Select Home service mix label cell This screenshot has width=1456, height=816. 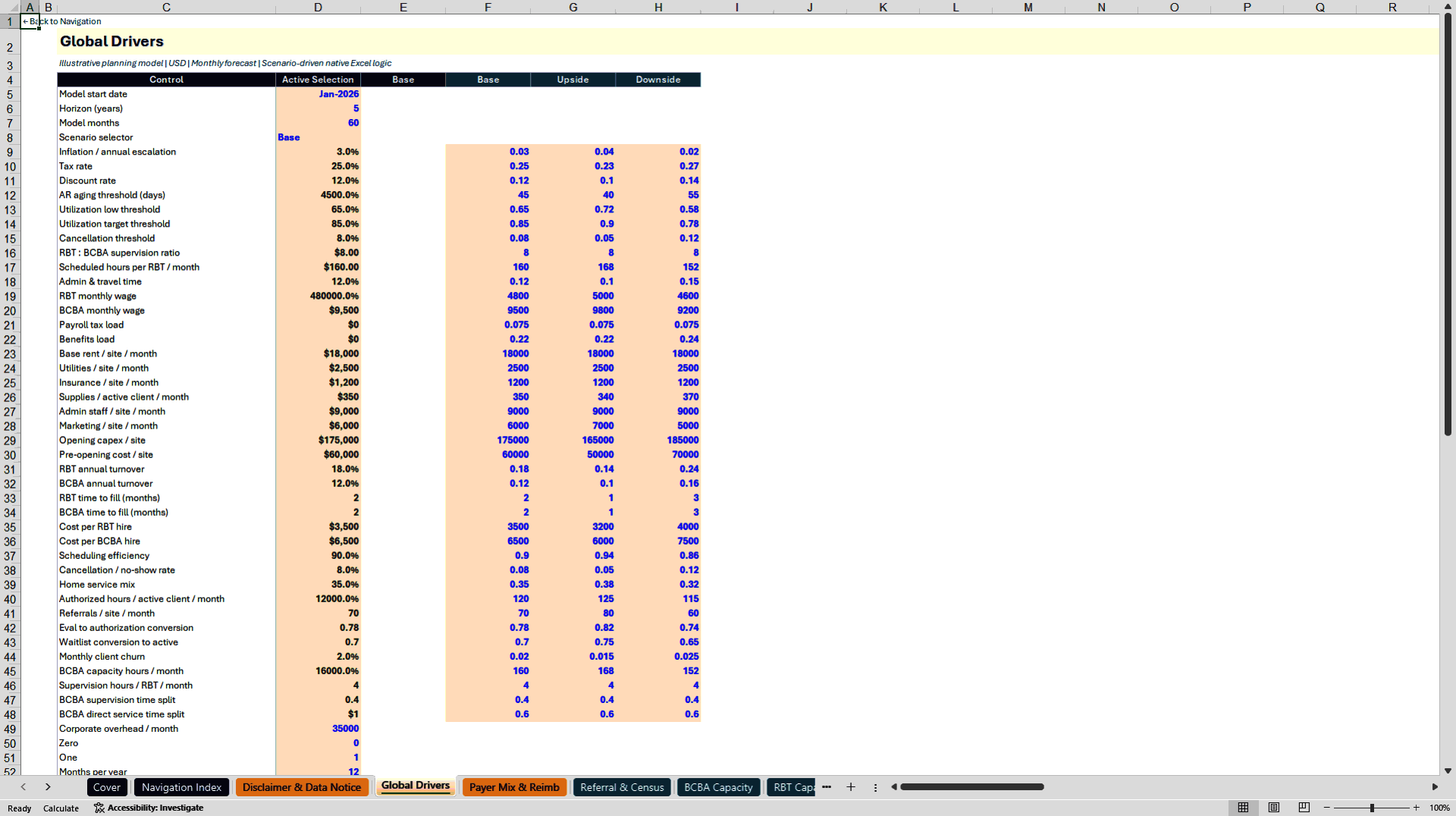point(166,585)
